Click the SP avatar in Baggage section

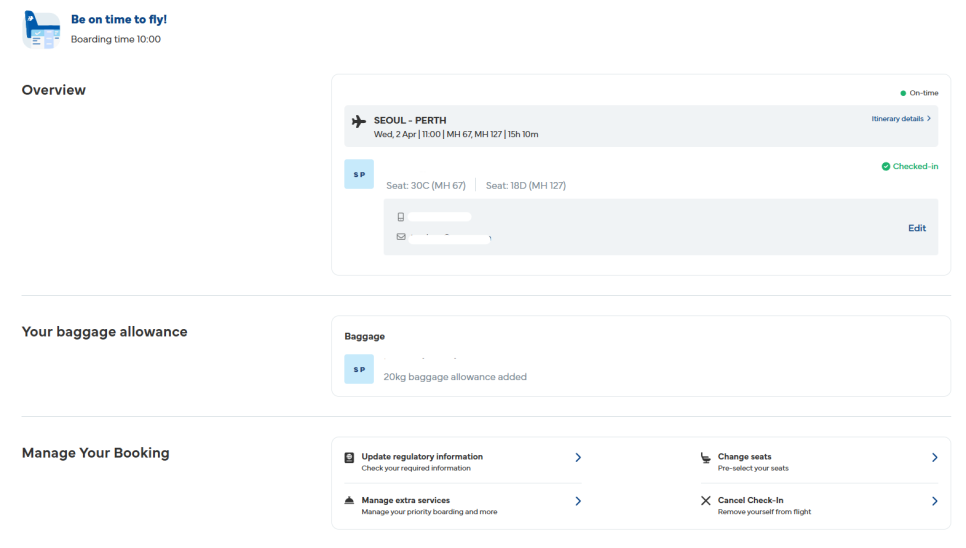click(359, 369)
